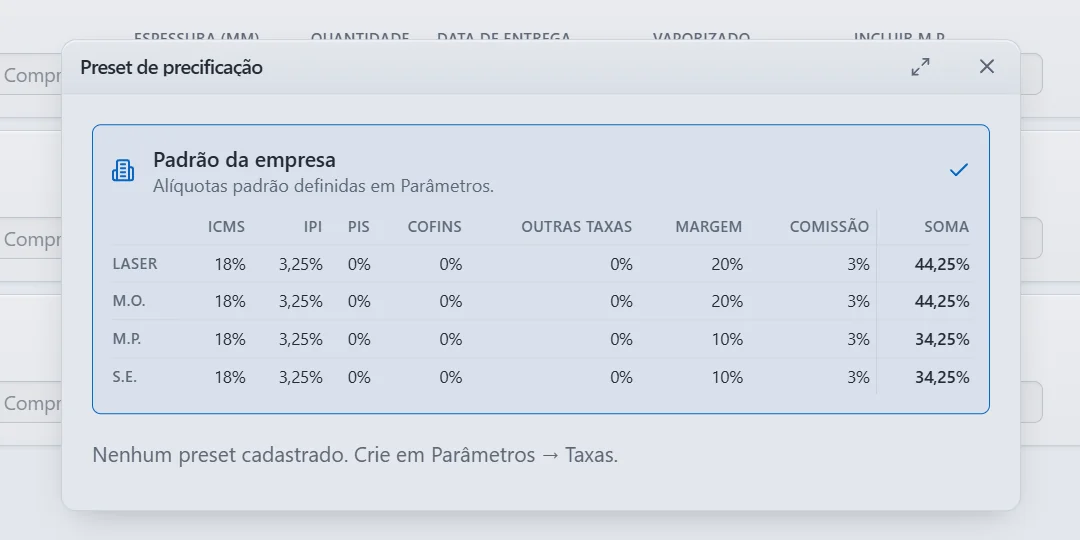Viewport: 1080px width, 540px height.
Task: Click the LASER row ICMS value 18%
Action: tap(230, 264)
